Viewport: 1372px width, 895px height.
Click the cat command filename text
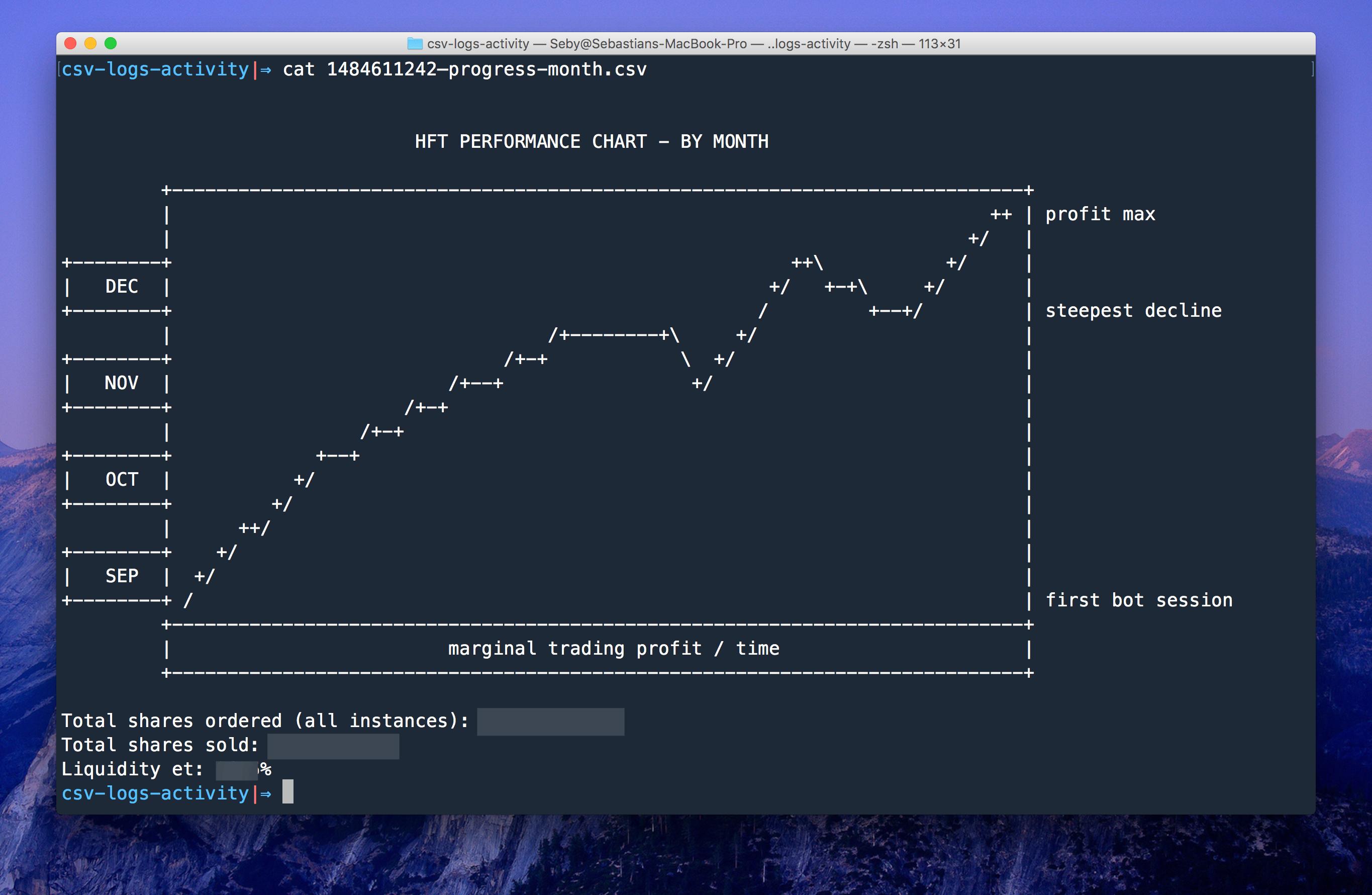pos(486,69)
